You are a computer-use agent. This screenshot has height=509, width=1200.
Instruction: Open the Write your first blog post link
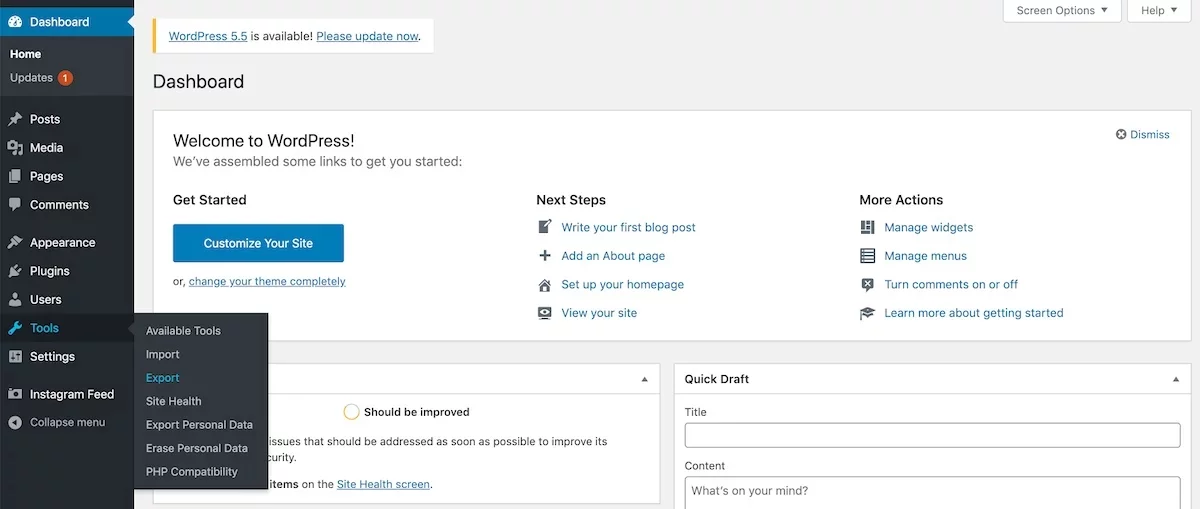(628, 227)
